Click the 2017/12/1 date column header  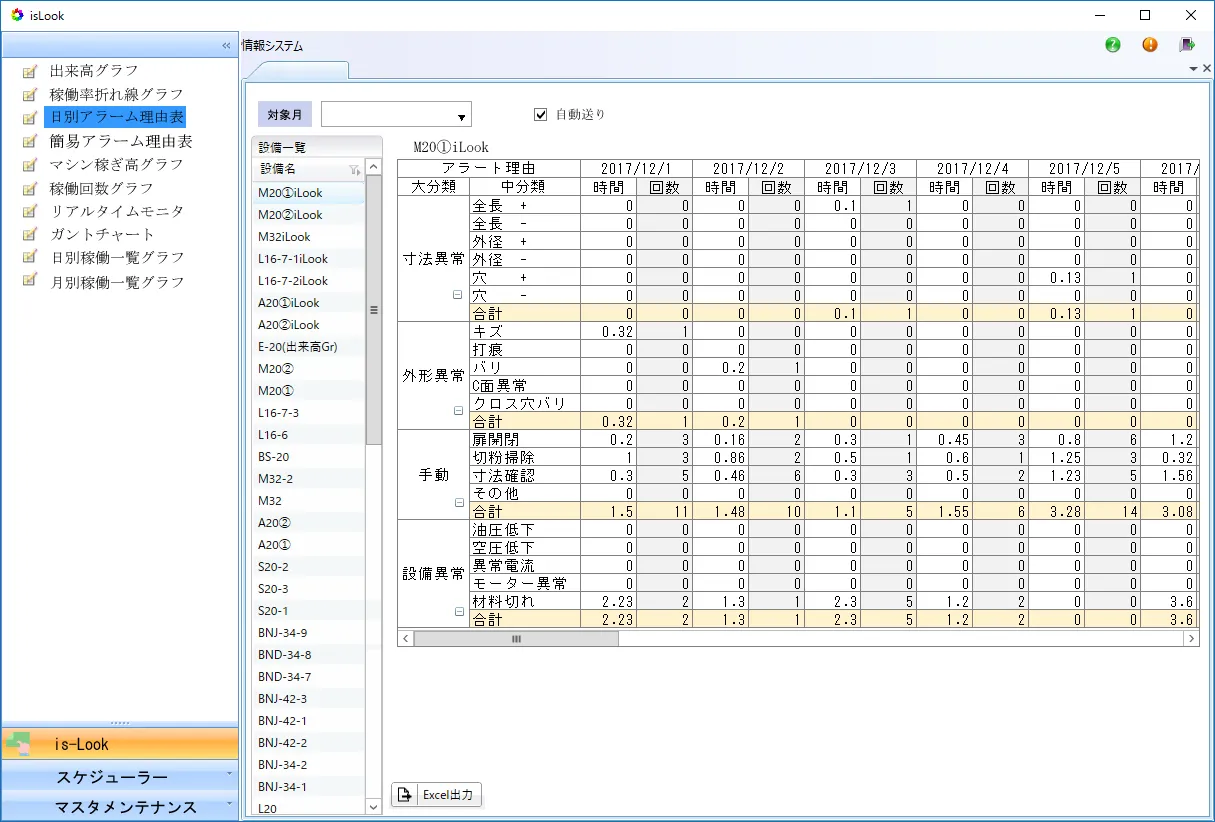(x=636, y=168)
